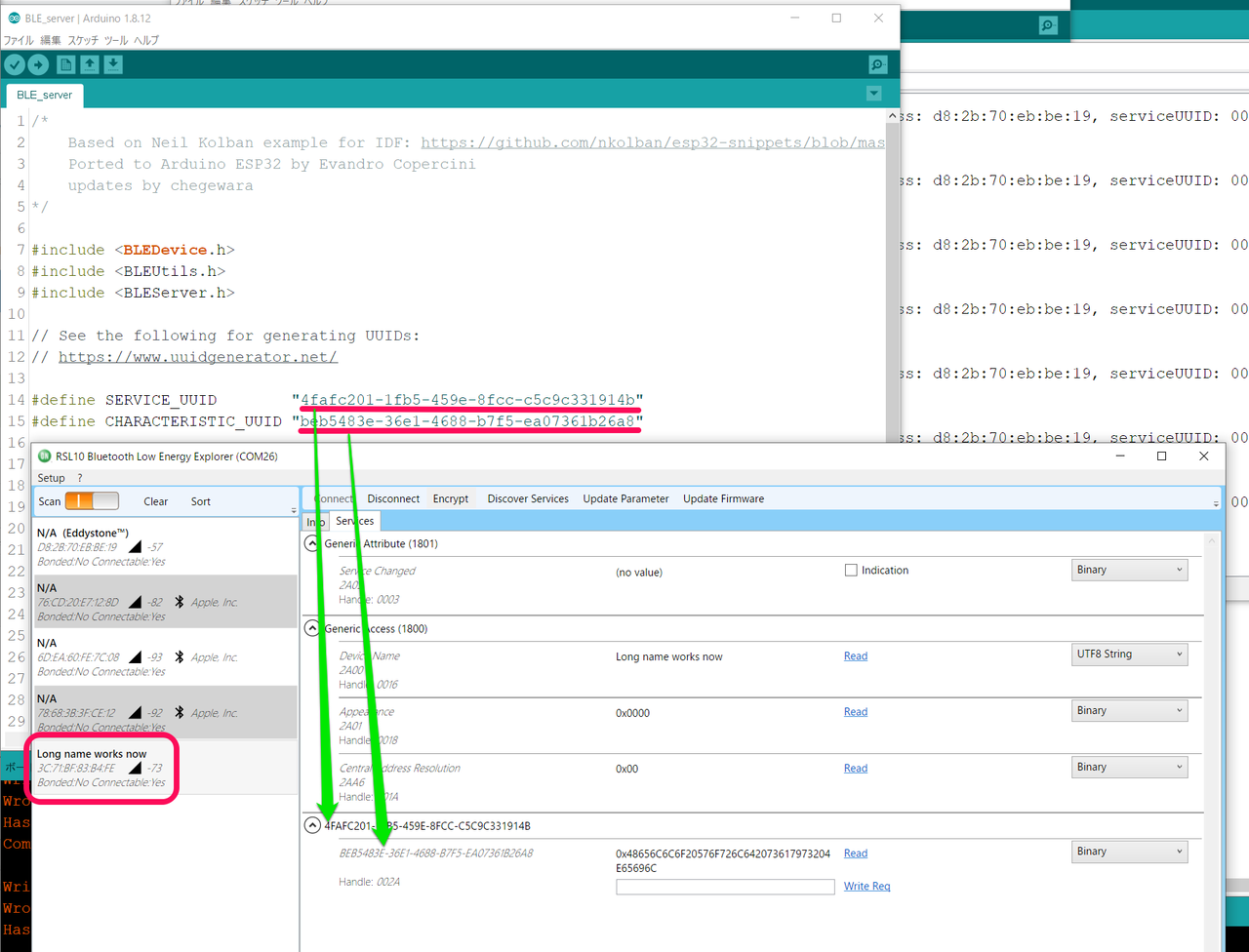The height and width of the screenshot is (952, 1249).
Task: Click the Clear button in the scan panel
Action: point(156,501)
